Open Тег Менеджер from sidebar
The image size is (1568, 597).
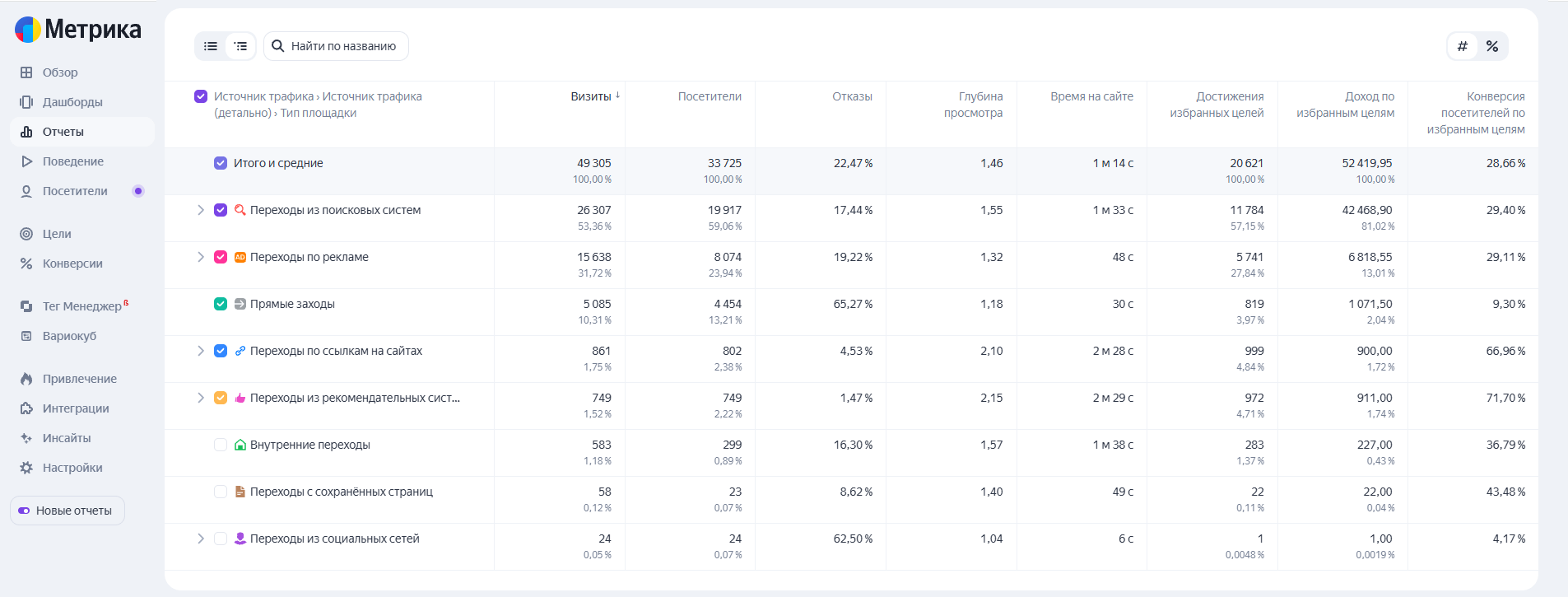coord(81,306)
